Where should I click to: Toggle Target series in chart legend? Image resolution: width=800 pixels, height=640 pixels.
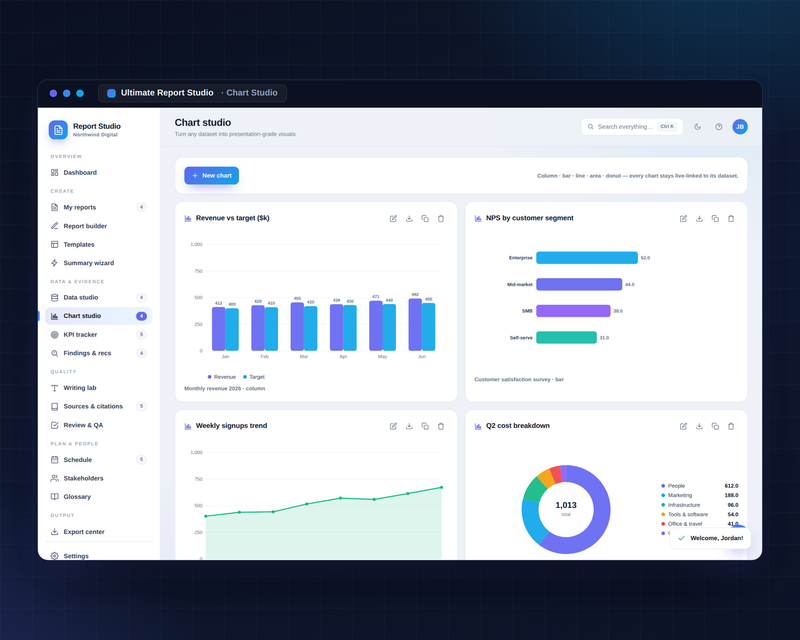click(254, 377)
